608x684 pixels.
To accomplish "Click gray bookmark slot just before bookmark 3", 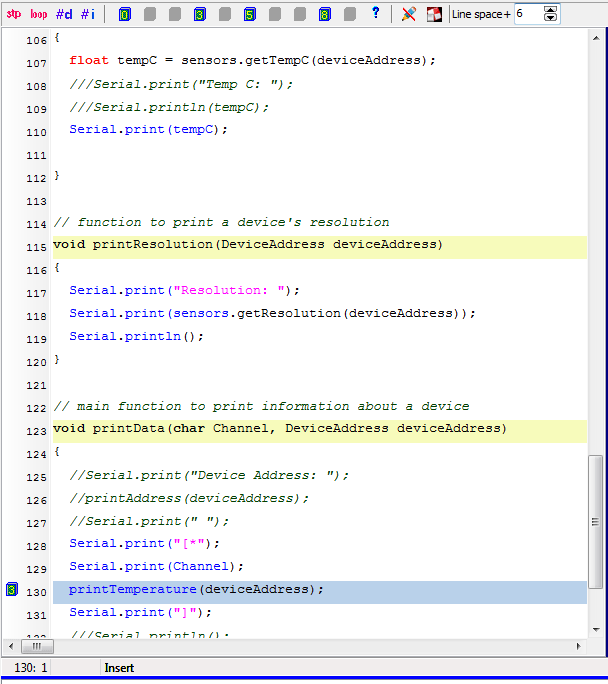I will pos(175,14).
